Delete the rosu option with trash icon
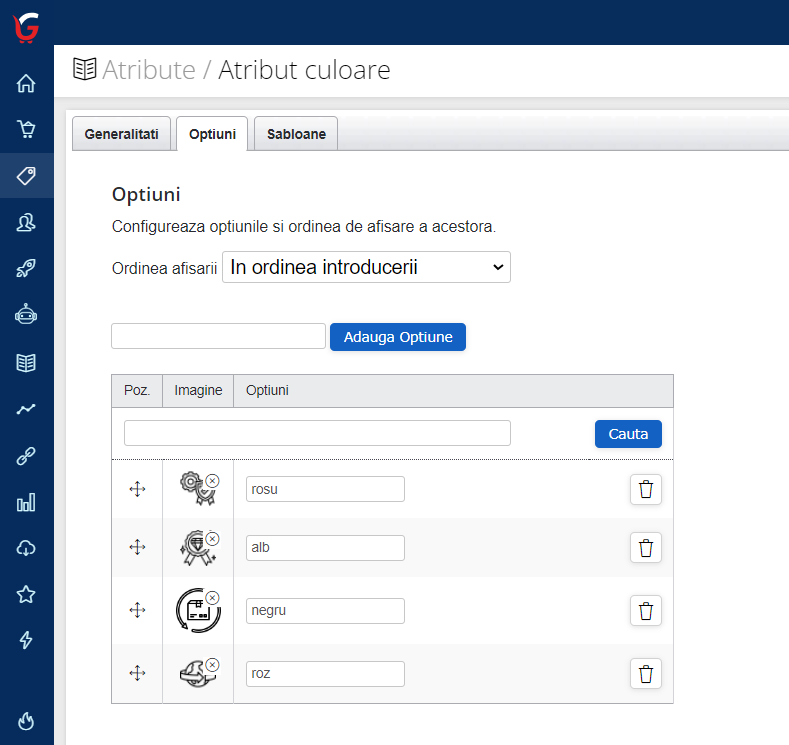789x745 pixels. pyautogui.click(x=645, y=490)
